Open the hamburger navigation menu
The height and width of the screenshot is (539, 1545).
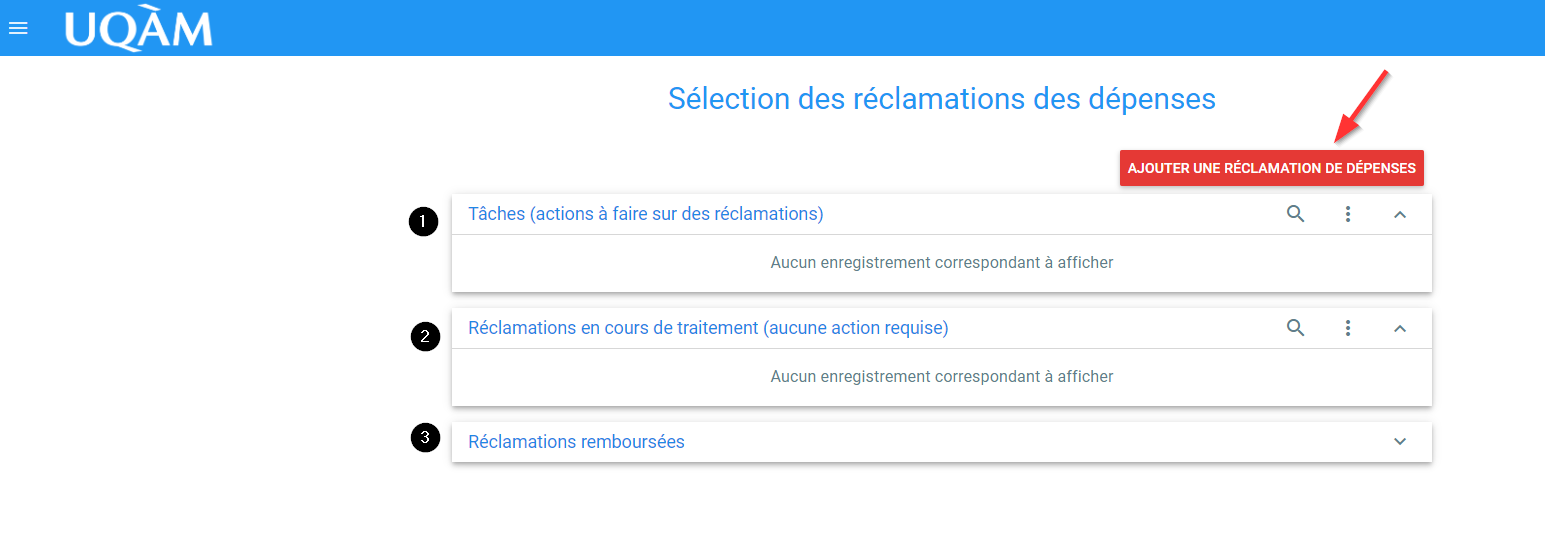click(x=18, y=28)
